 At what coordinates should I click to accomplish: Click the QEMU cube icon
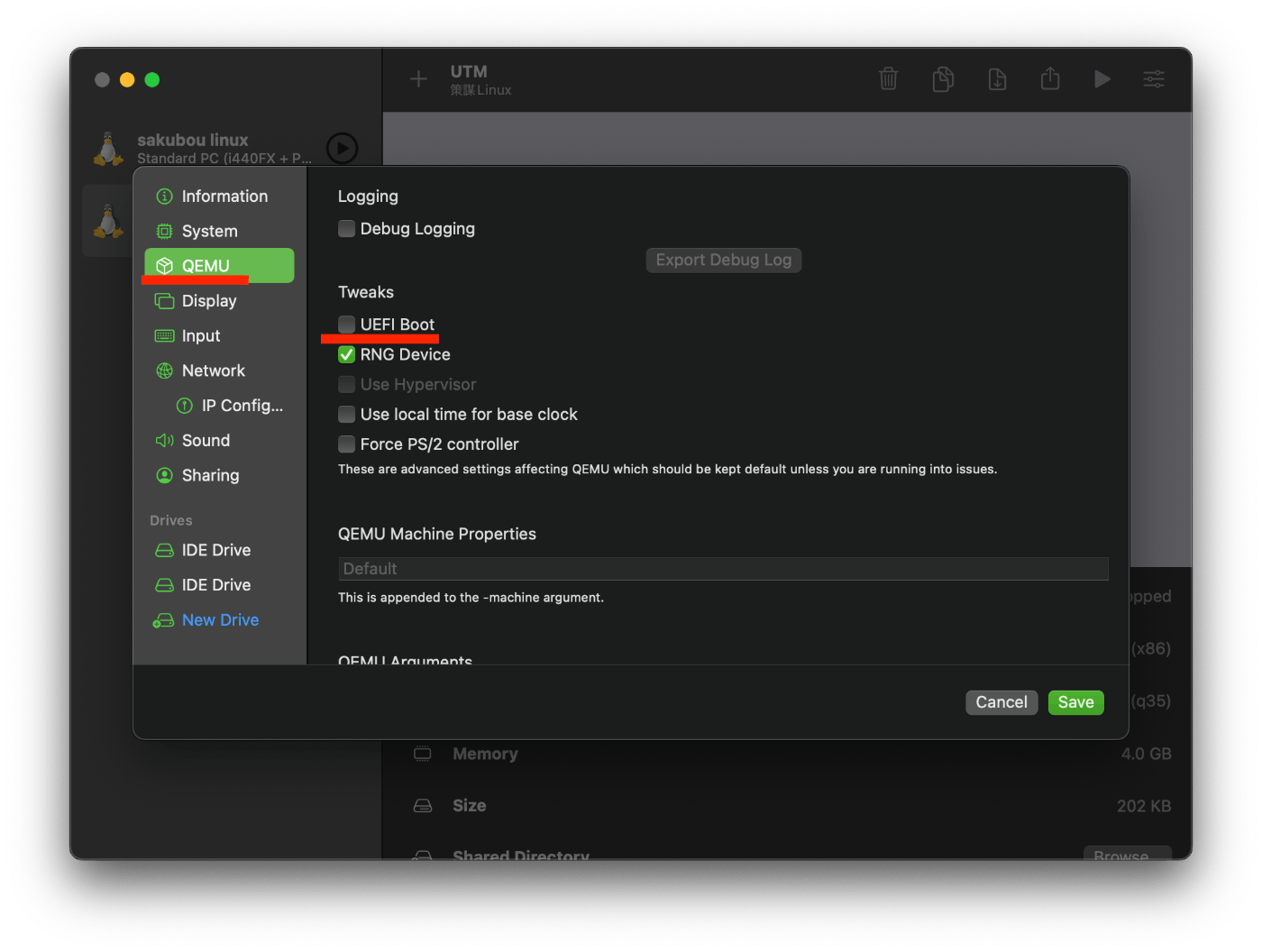click(x=164, y=266)
